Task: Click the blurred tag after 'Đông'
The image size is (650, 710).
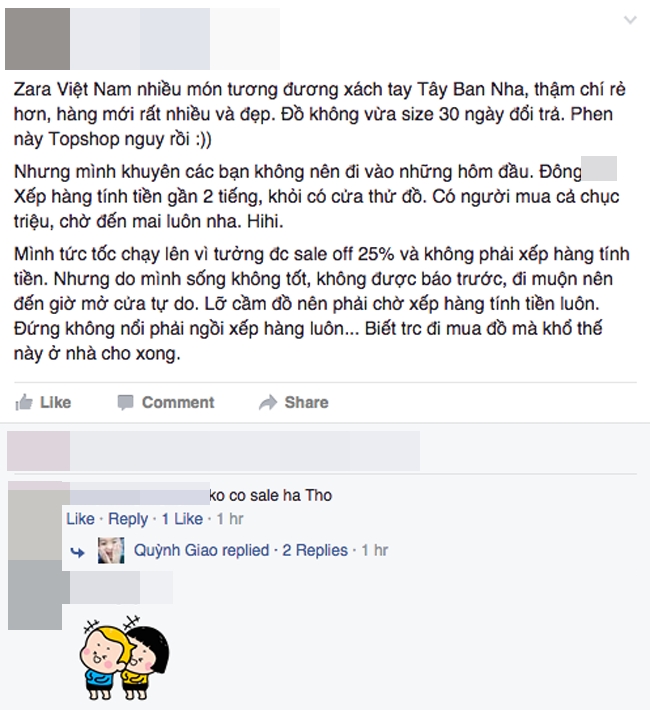Action: [599, 168]
